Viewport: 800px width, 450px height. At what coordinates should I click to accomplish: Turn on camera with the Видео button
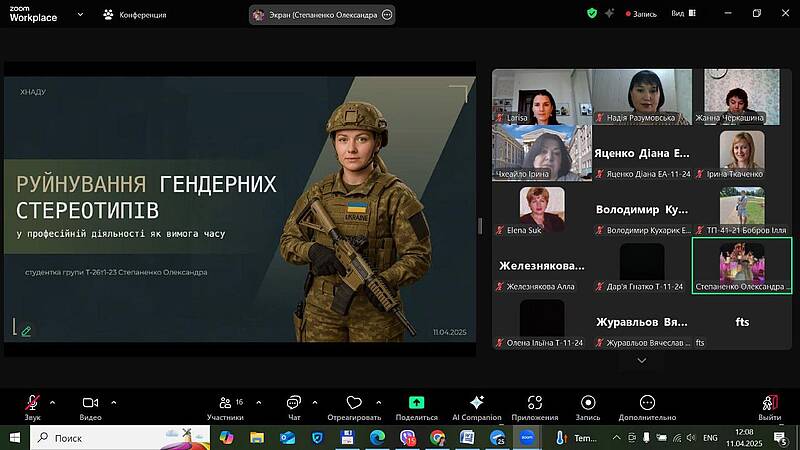pos(91,403)
